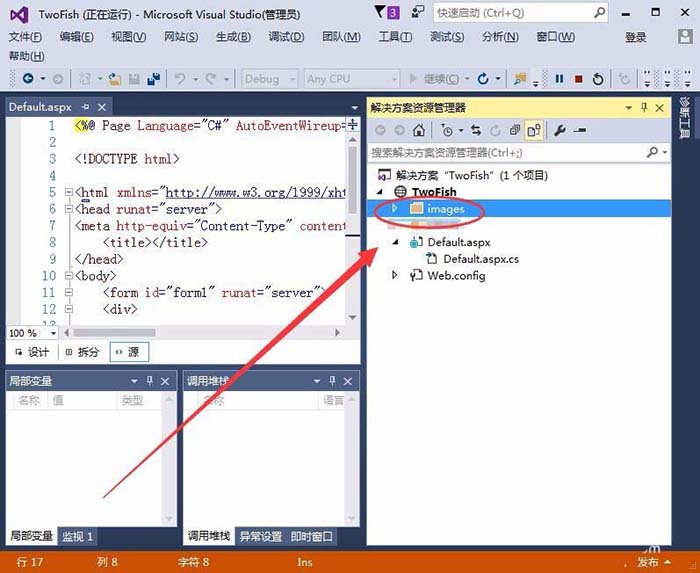The width and height of the screenshot is (700, 573).
Task: Click the feedback icon in title bar
Action: [x=418, y=12]
